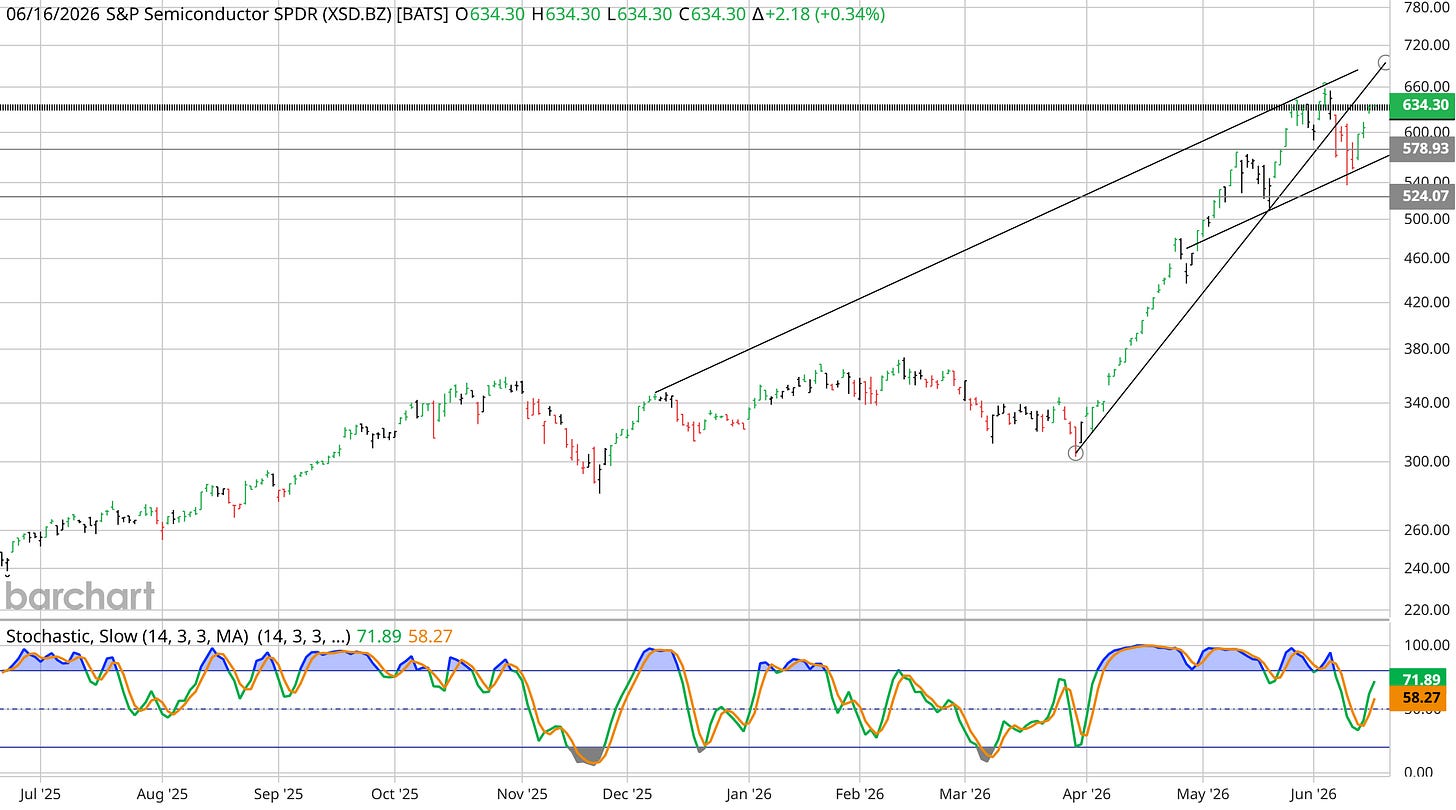1456x810 pixels.
Task: Click the 100.00 stochastic axis label
Action: pyautogui.click(x=1428, y=645)
